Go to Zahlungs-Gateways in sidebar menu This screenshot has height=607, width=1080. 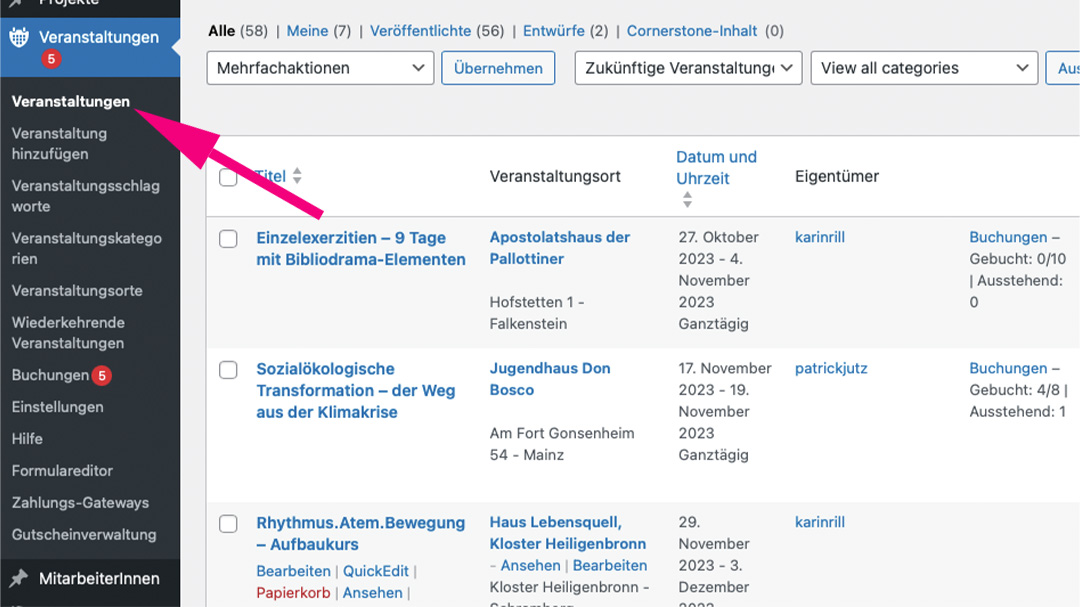point(80,503)
